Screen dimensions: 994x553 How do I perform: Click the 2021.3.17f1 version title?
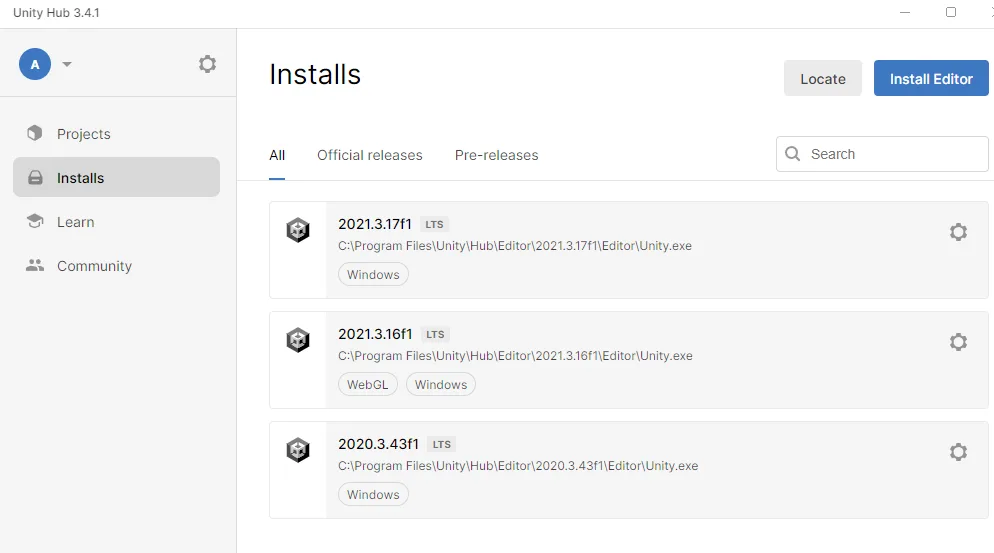(x=375, y=224)
